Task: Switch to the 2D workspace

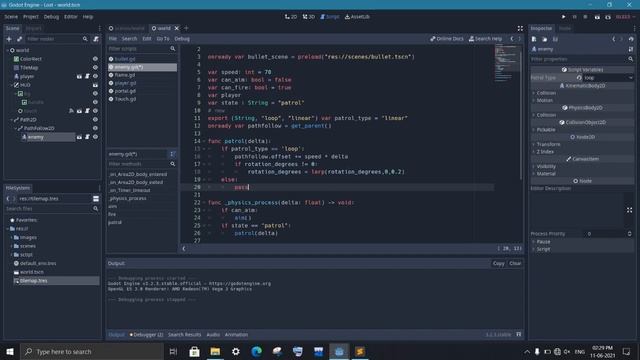Action: click(291, 17)
